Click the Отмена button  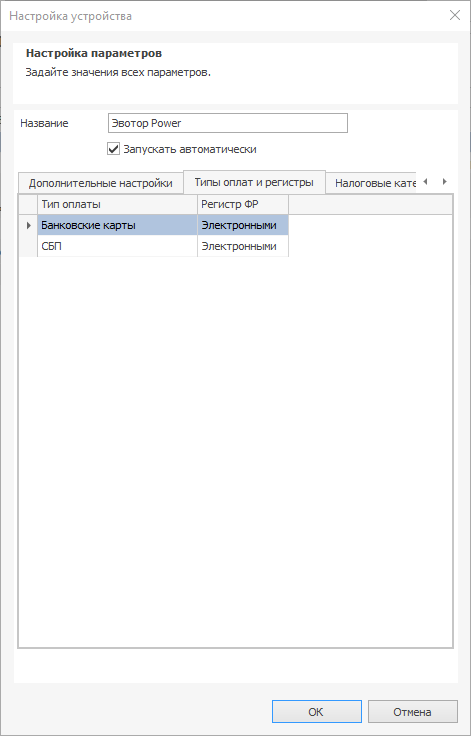412,712
